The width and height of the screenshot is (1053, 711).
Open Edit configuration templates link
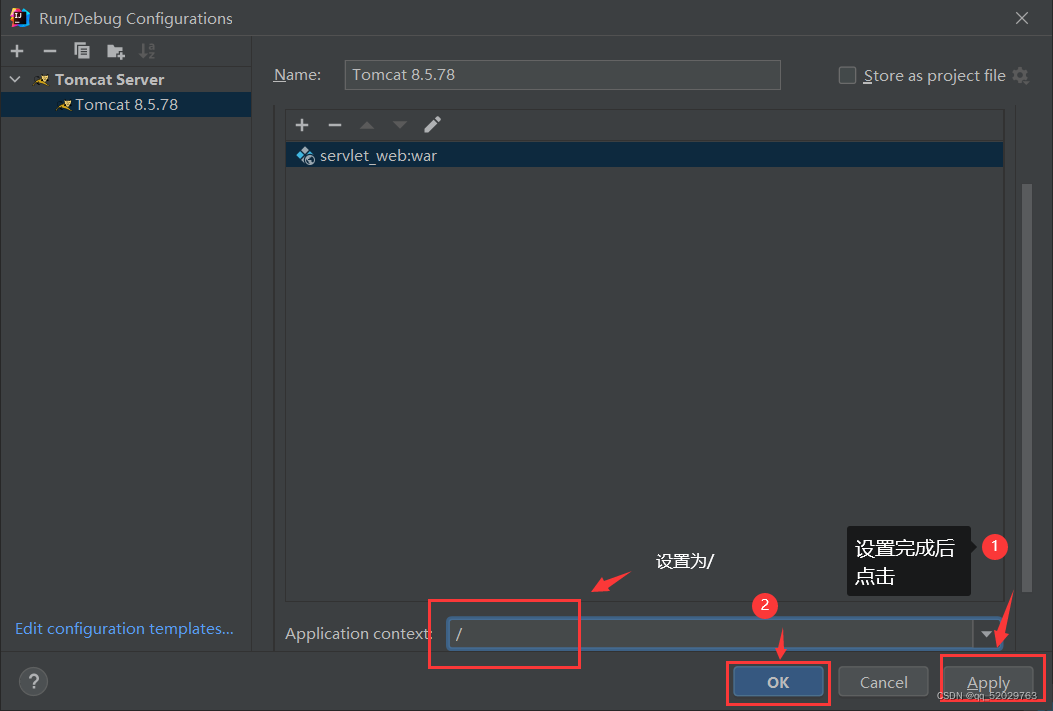(x=124, y=628)
